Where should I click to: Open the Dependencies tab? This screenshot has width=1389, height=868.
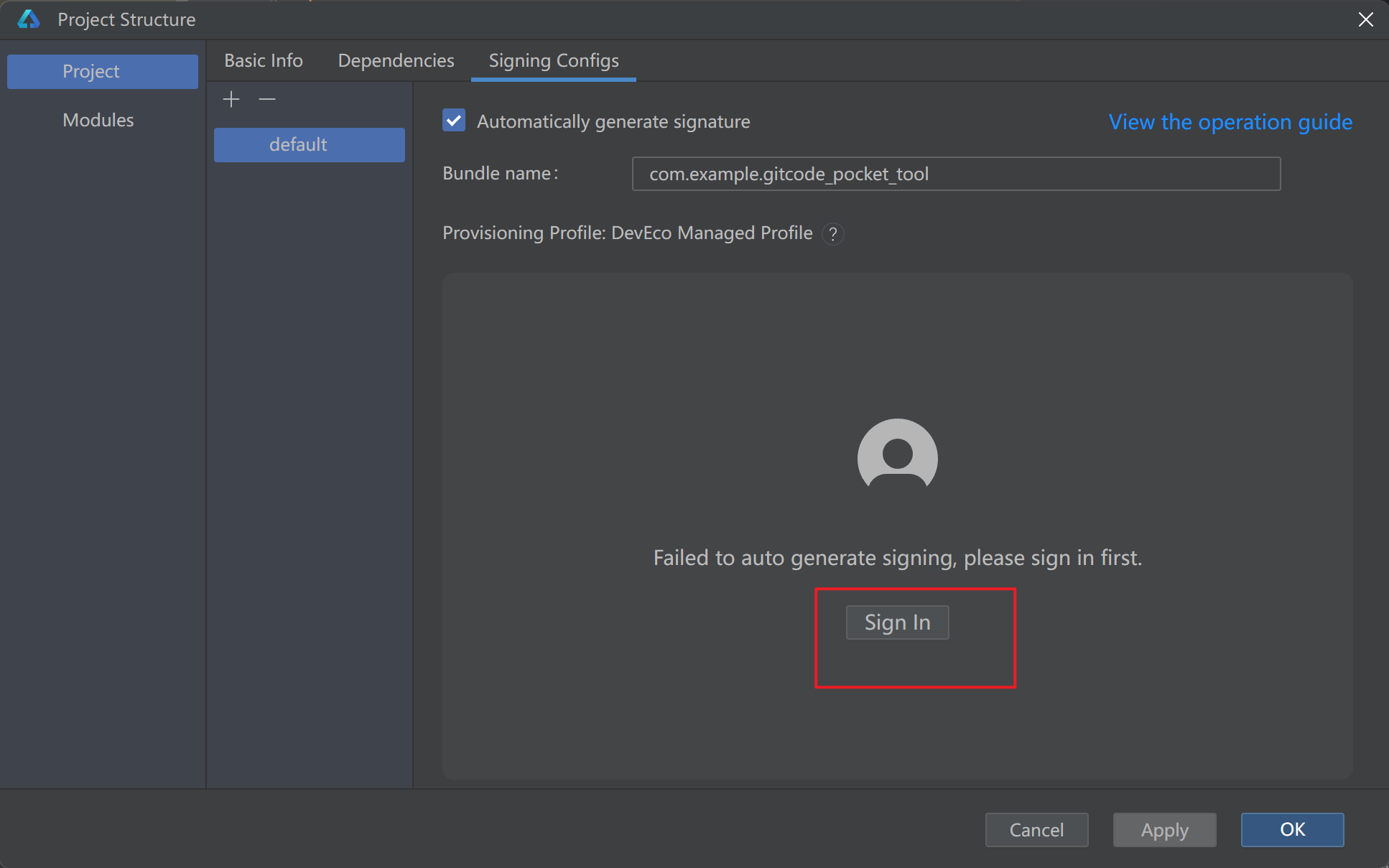click(x=396, y=60)
